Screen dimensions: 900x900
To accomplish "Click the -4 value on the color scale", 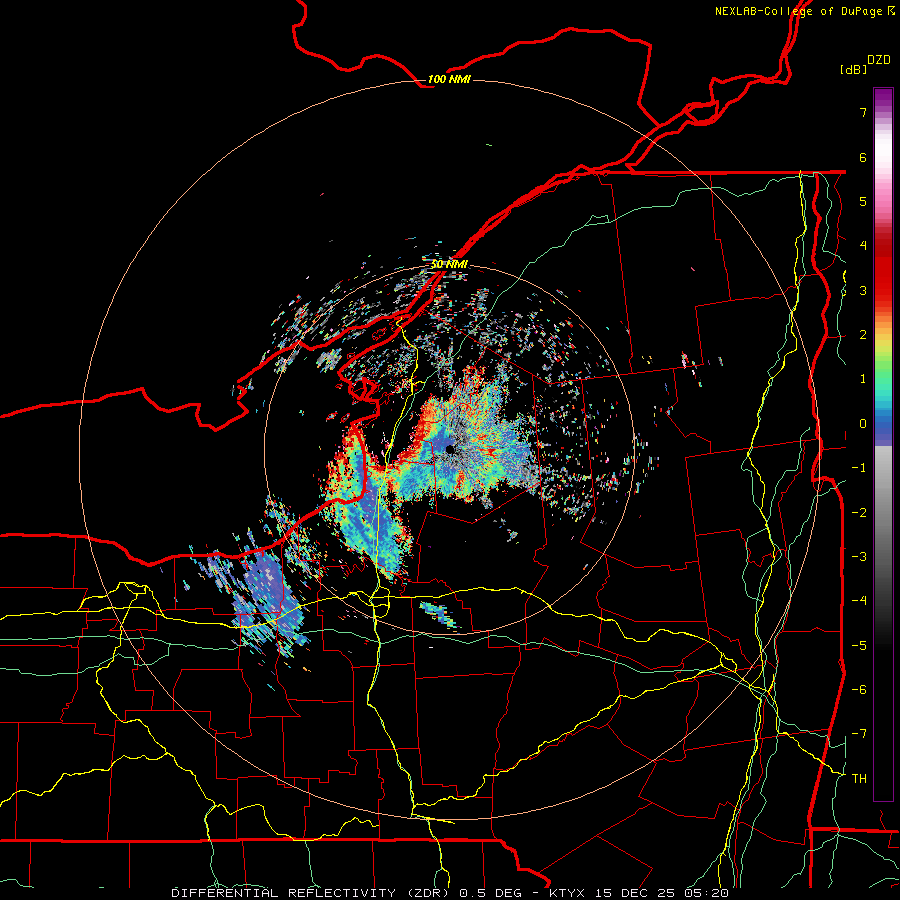I will (x=859, y=601).
